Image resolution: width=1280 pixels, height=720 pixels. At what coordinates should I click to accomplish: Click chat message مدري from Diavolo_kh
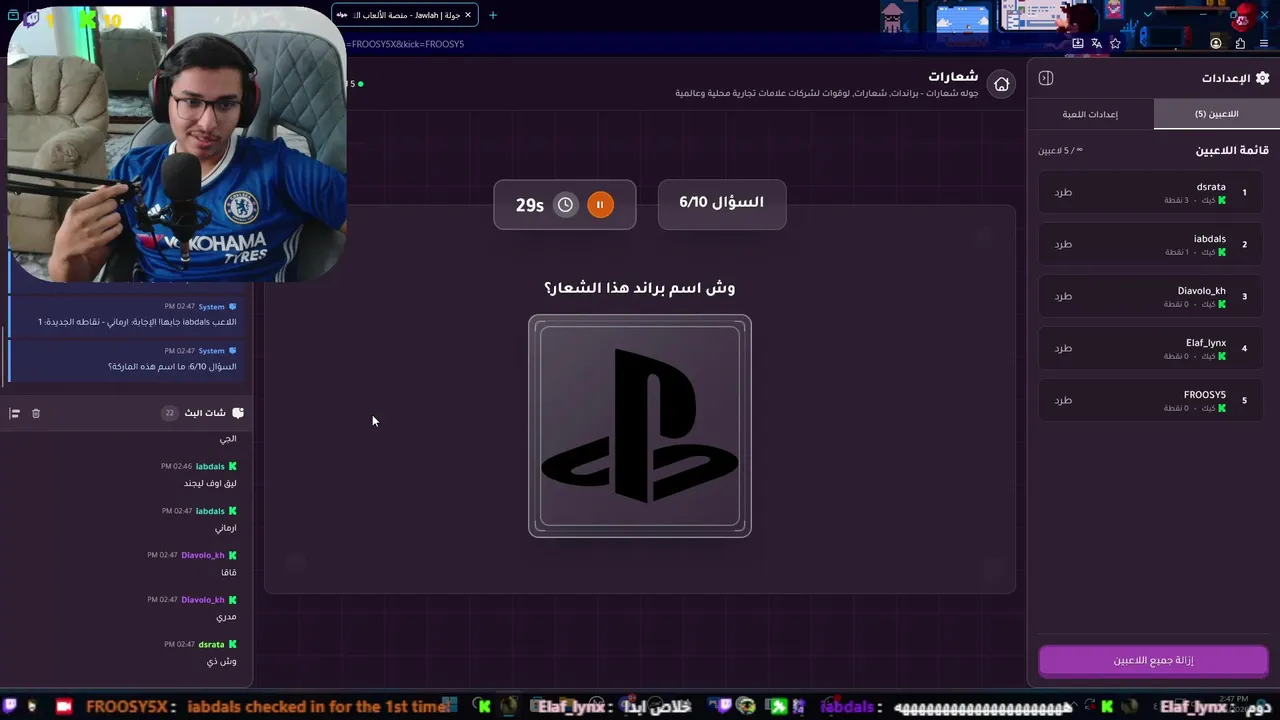click(227, 617)
